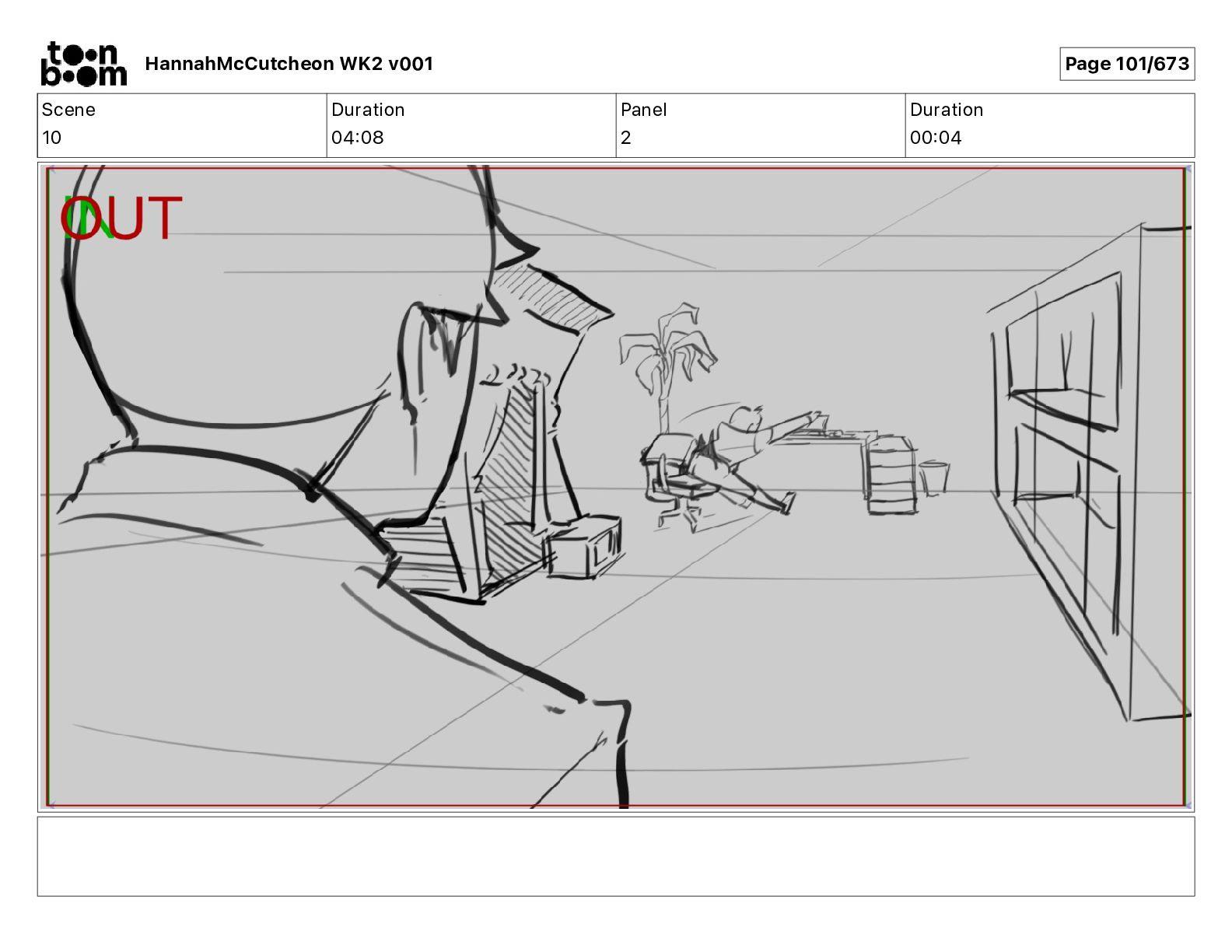Click the 'Page 101/673' page indicator

(x=1127, y=64)
